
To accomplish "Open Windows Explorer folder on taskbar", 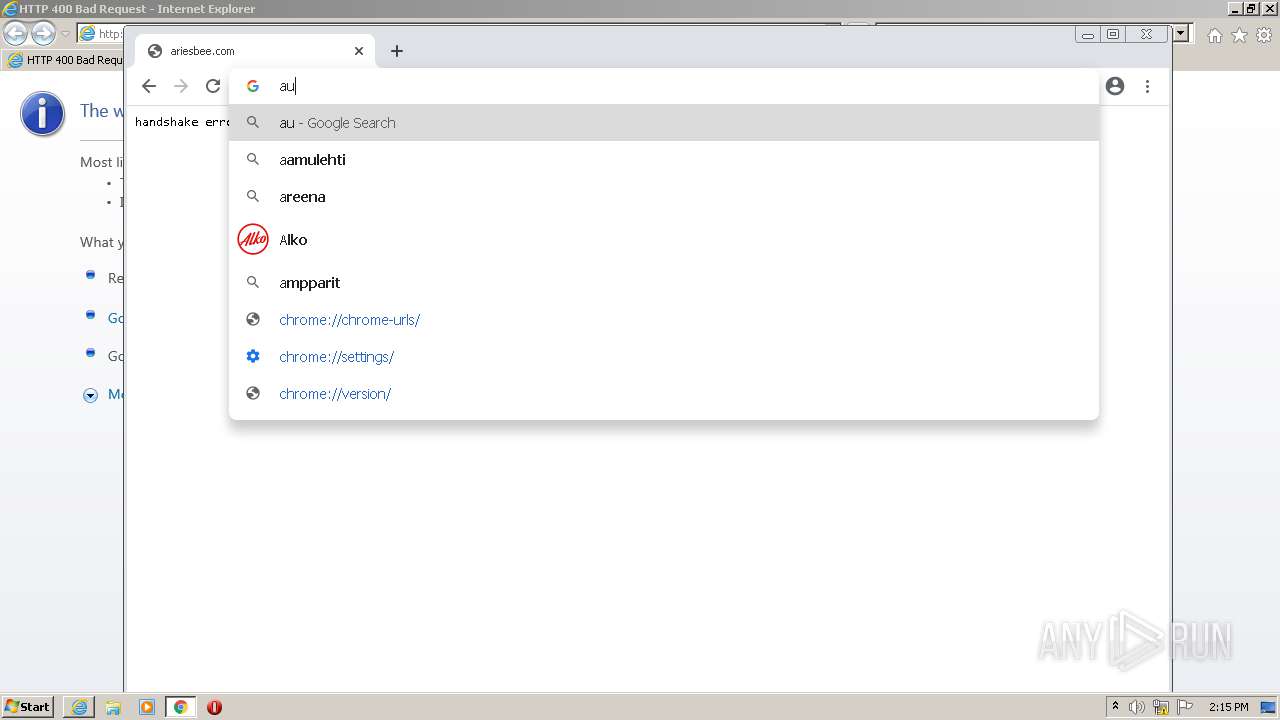I will click(113, 707).
